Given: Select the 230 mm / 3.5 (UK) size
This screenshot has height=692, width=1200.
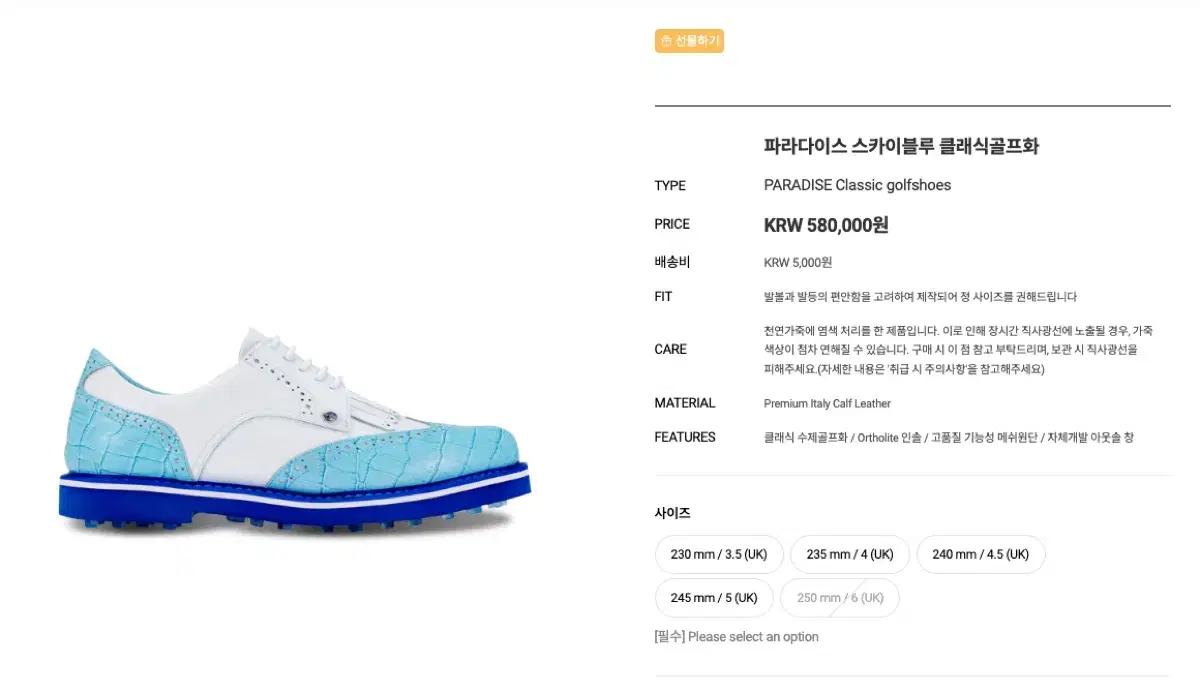Looking at the screenshot, I should [719, 554].
